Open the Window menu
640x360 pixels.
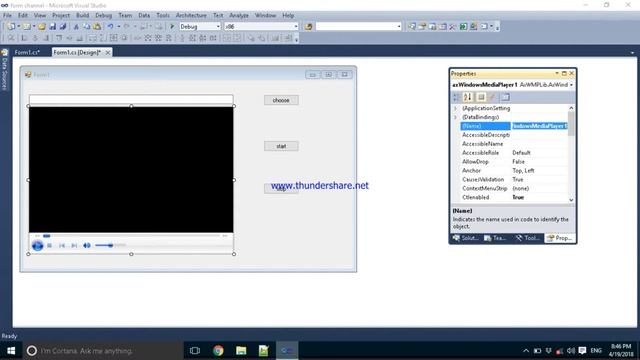(265, 15)
